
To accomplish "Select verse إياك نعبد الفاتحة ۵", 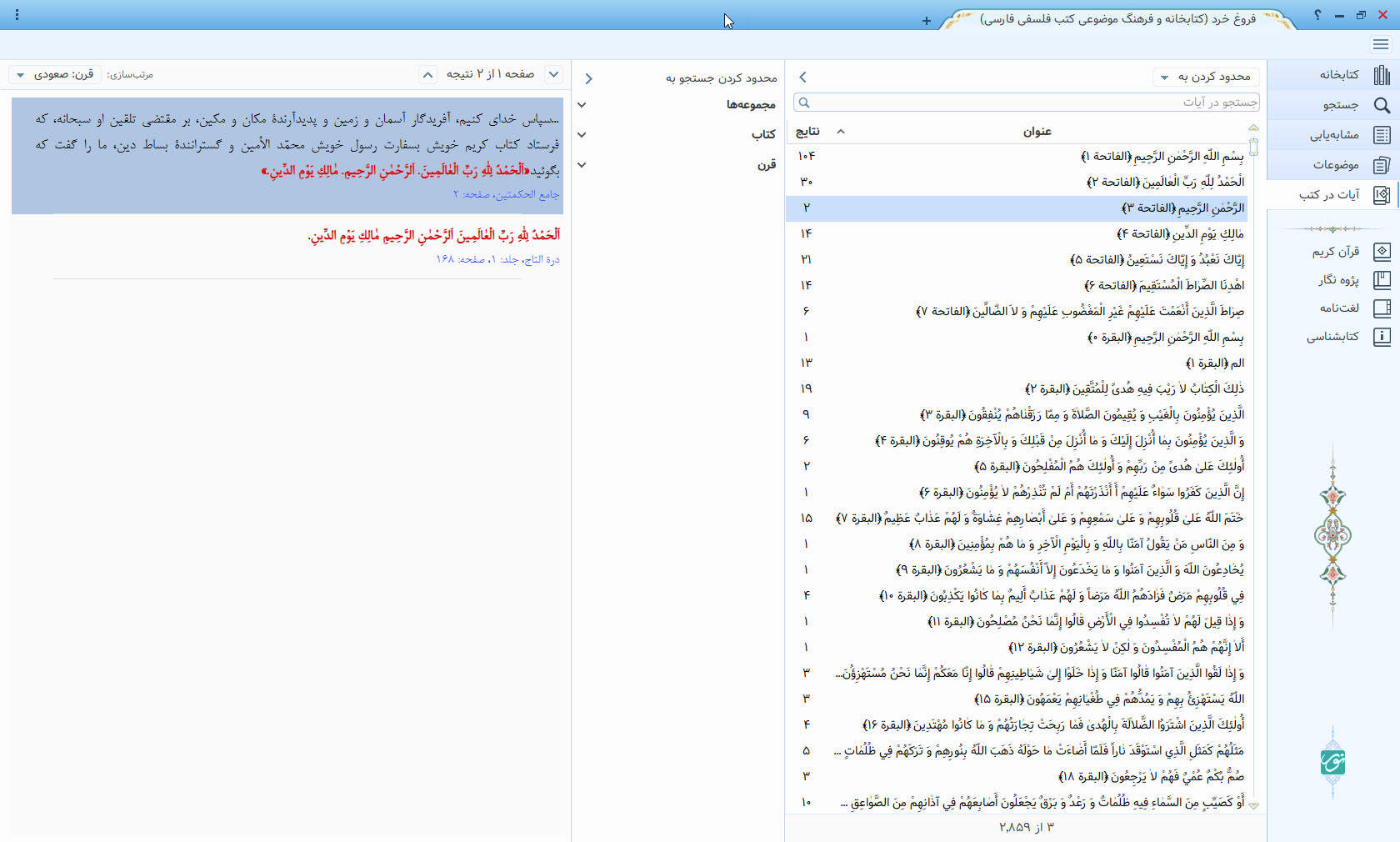I will click(x=1017, y=259).
